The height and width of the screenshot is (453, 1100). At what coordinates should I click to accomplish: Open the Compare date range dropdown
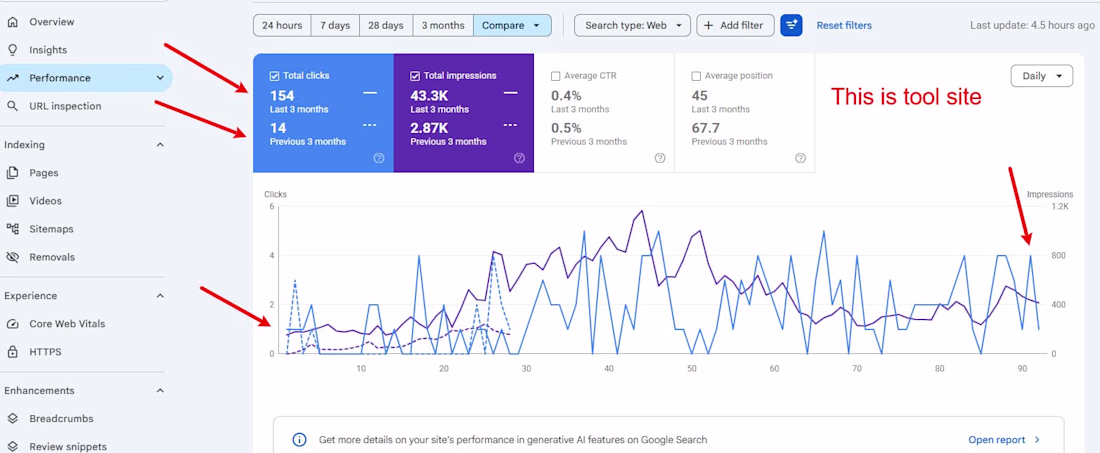tap(513, 25)
